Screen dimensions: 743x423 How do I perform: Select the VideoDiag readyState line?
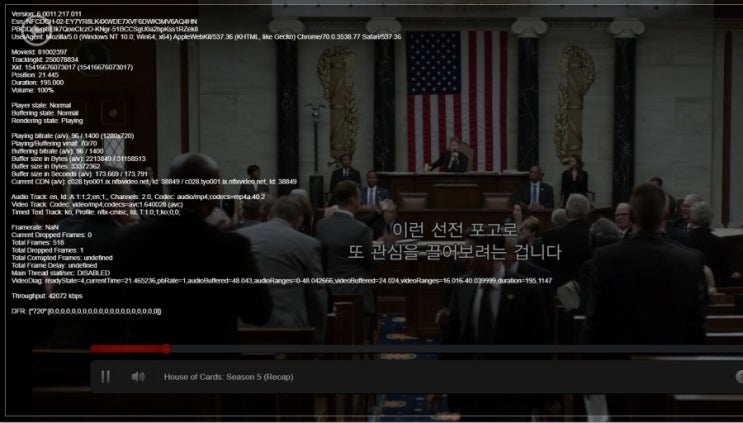[281, 281]
